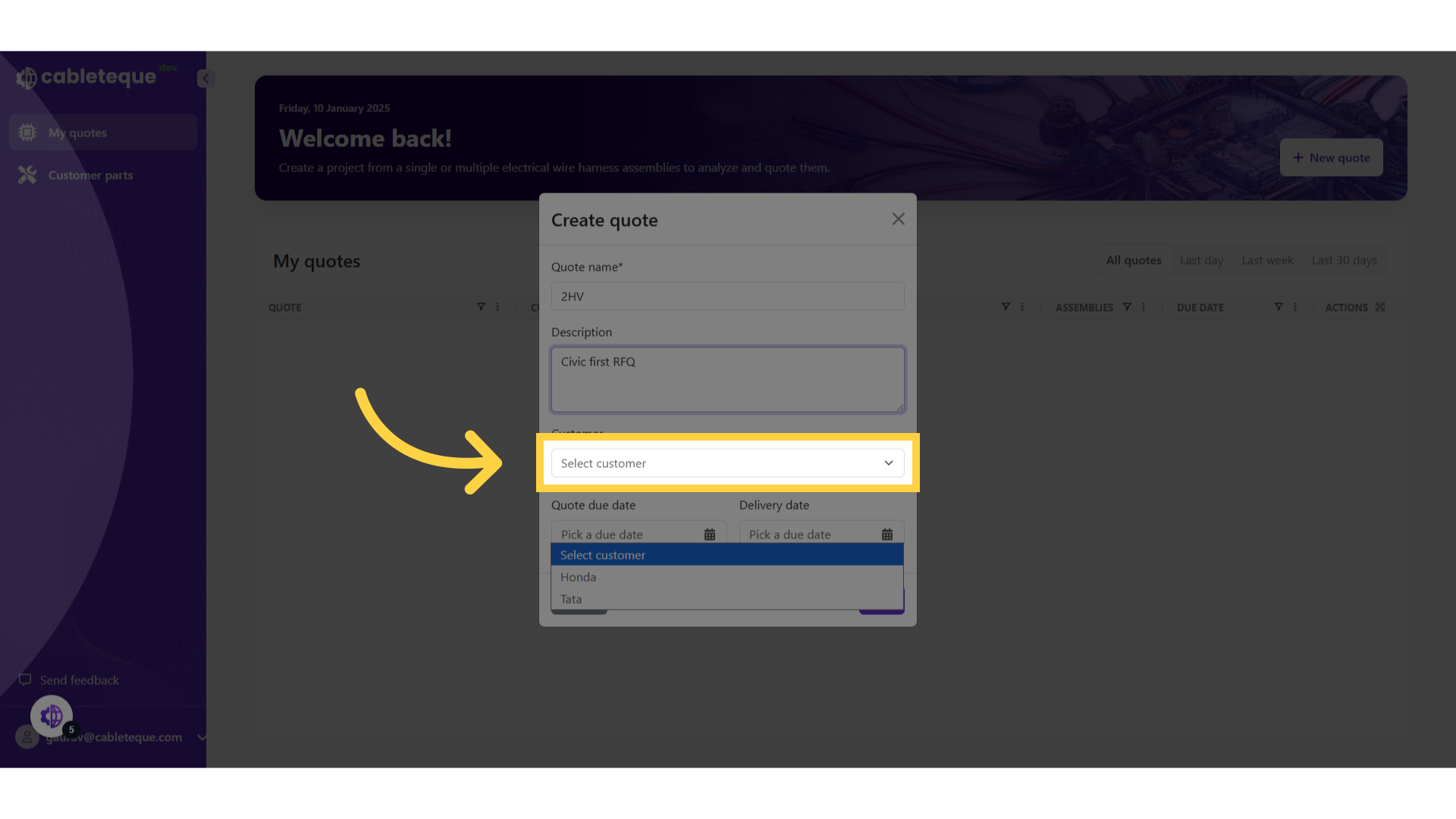Choose Honda from the customer list

tap(578, 576)
